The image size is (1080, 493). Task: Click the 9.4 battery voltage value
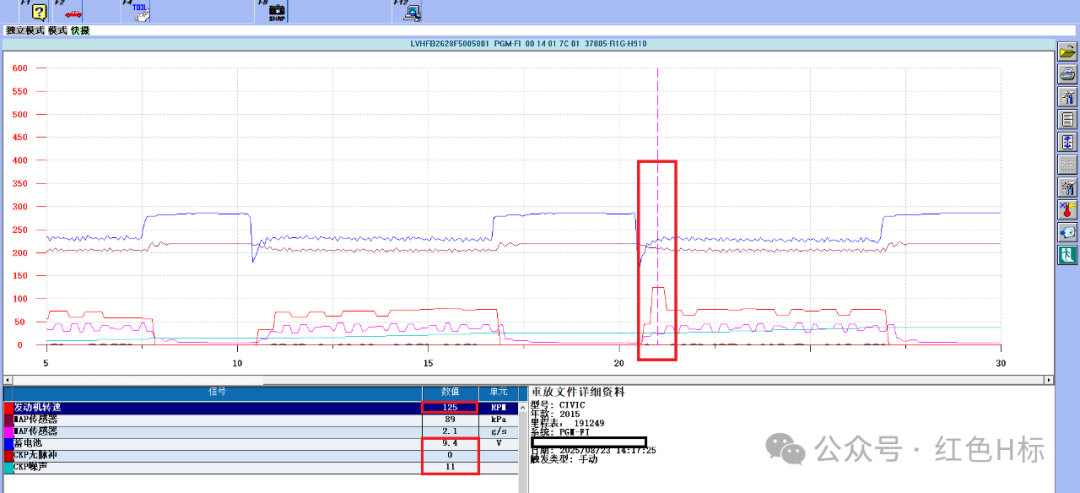tap(450, 443)
